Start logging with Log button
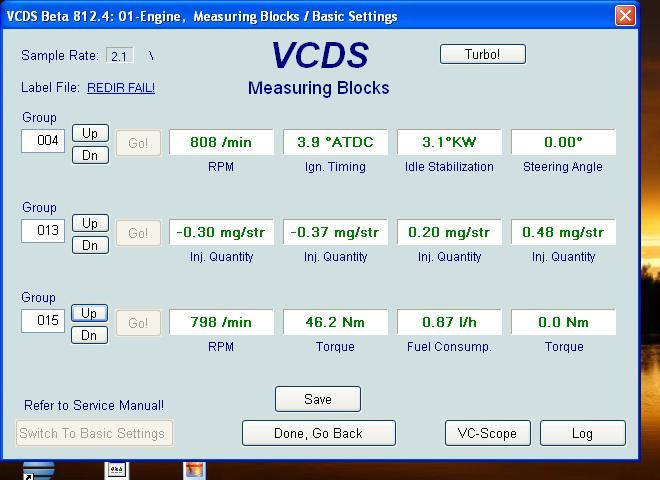The width and height of the screenshot is (660, 480). (583, 433)
